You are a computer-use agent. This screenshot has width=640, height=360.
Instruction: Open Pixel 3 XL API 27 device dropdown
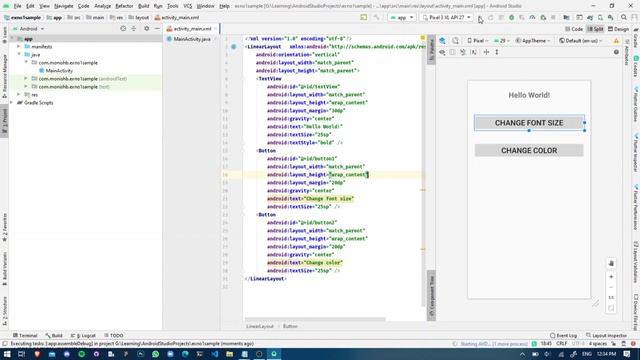click(446, 18)
